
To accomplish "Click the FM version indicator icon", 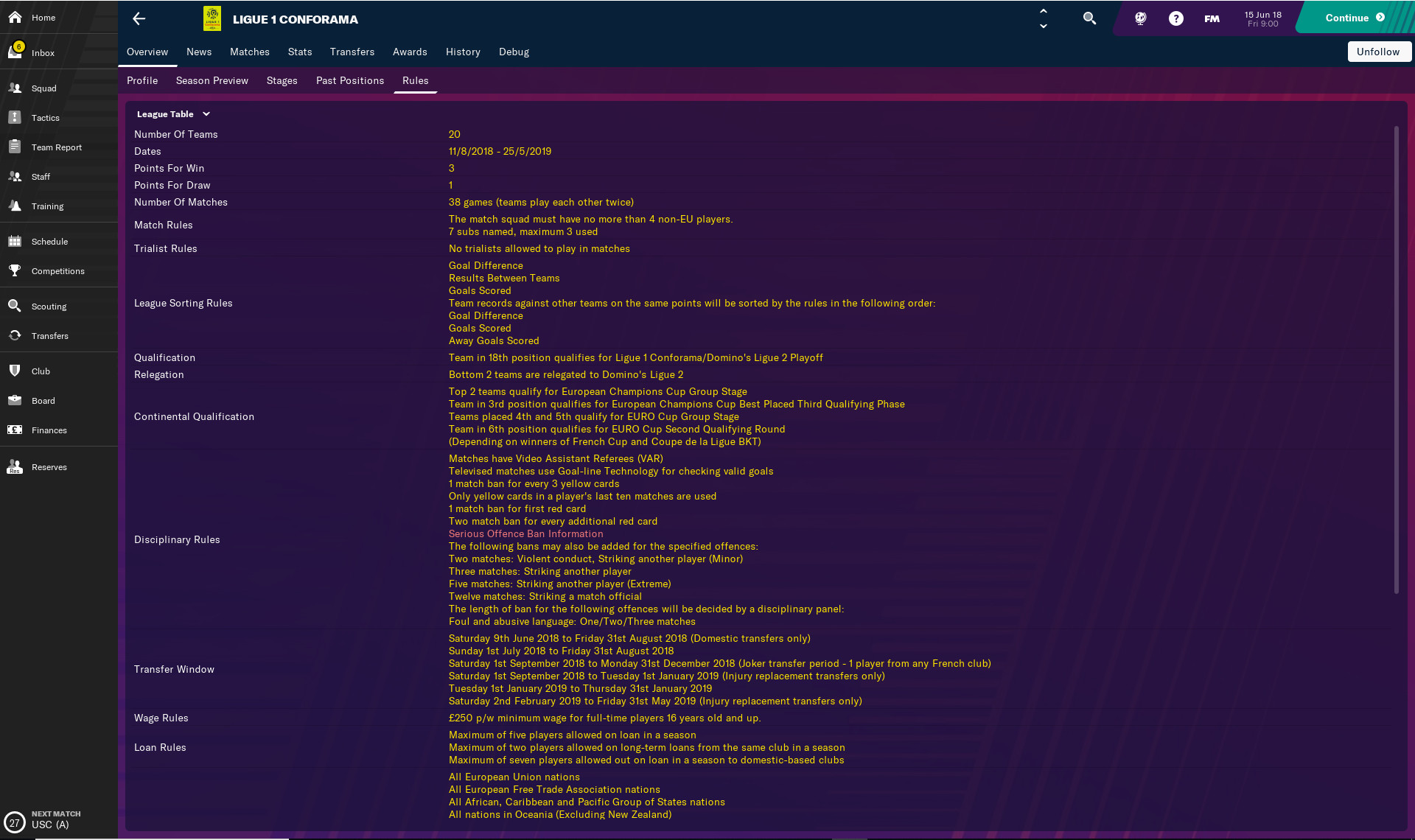I will [x=1211, y=18].
